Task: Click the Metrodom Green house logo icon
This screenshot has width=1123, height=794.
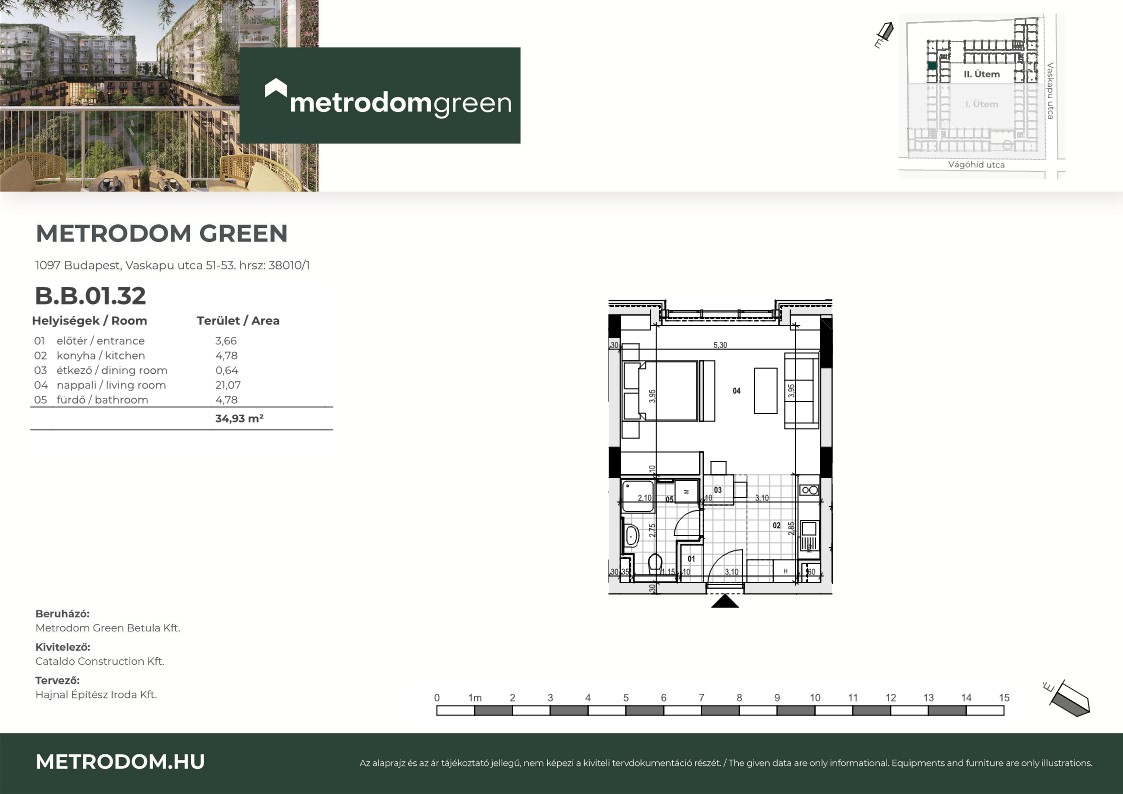Action: 276,90
